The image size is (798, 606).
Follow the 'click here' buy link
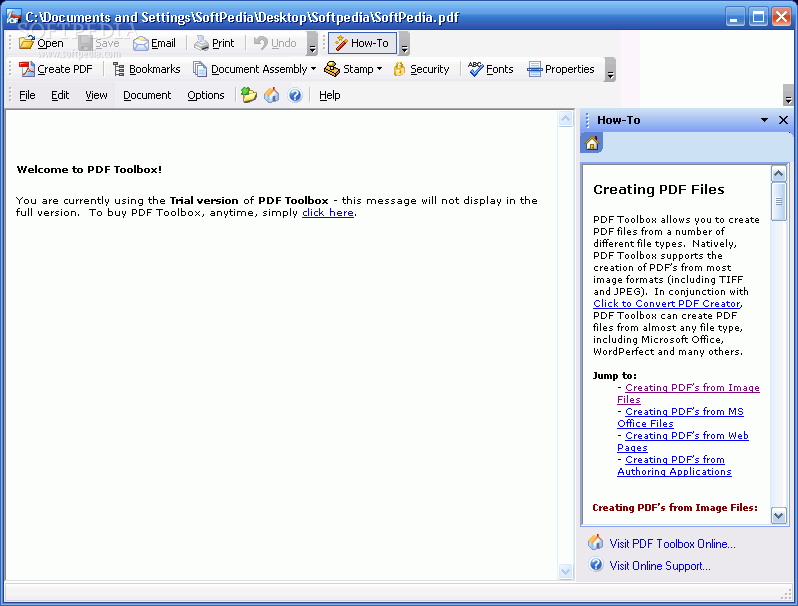point(328,213)
